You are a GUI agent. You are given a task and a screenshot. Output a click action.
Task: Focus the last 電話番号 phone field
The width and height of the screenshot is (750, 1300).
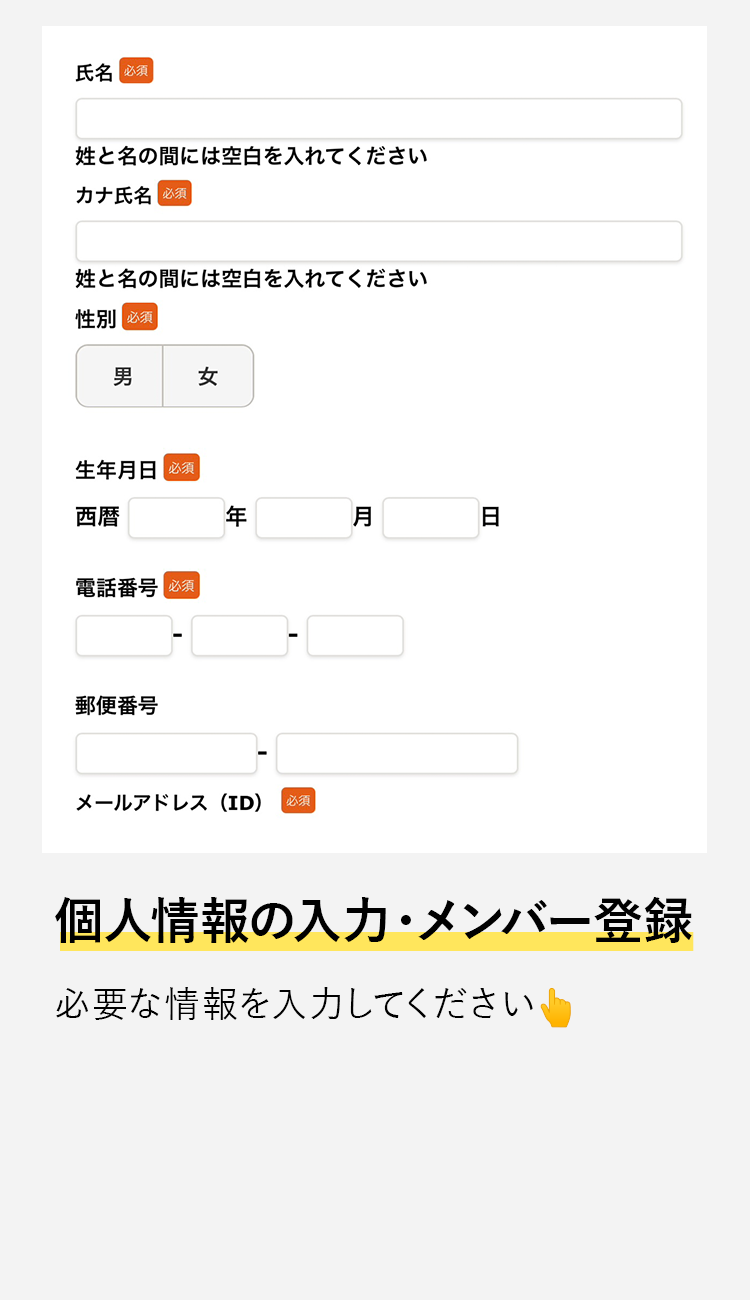[355, 636]
